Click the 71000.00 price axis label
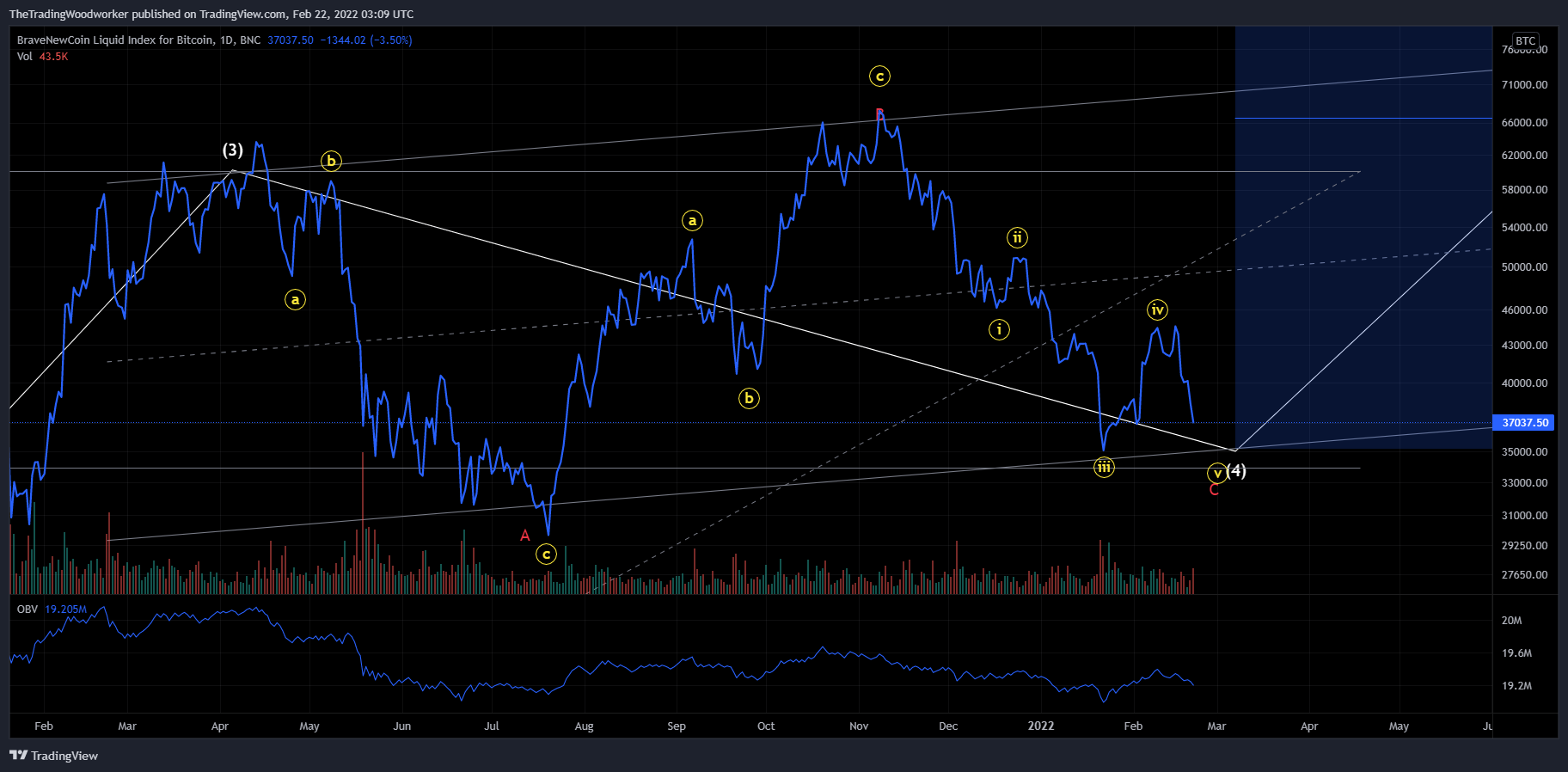Screen dimensions: 1568x772 1524,85
